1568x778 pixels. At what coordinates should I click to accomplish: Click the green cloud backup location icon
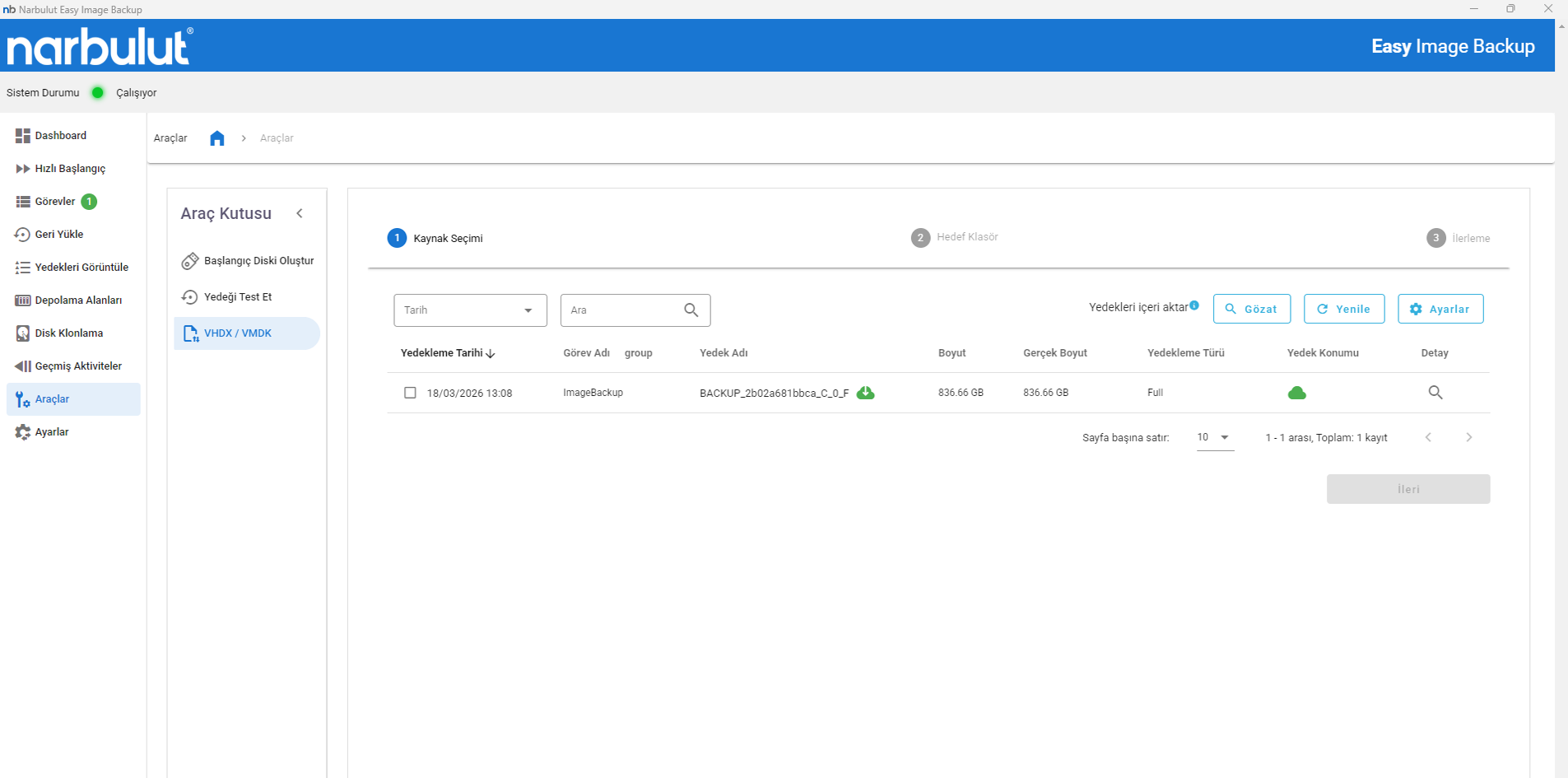click(1296, 393)
